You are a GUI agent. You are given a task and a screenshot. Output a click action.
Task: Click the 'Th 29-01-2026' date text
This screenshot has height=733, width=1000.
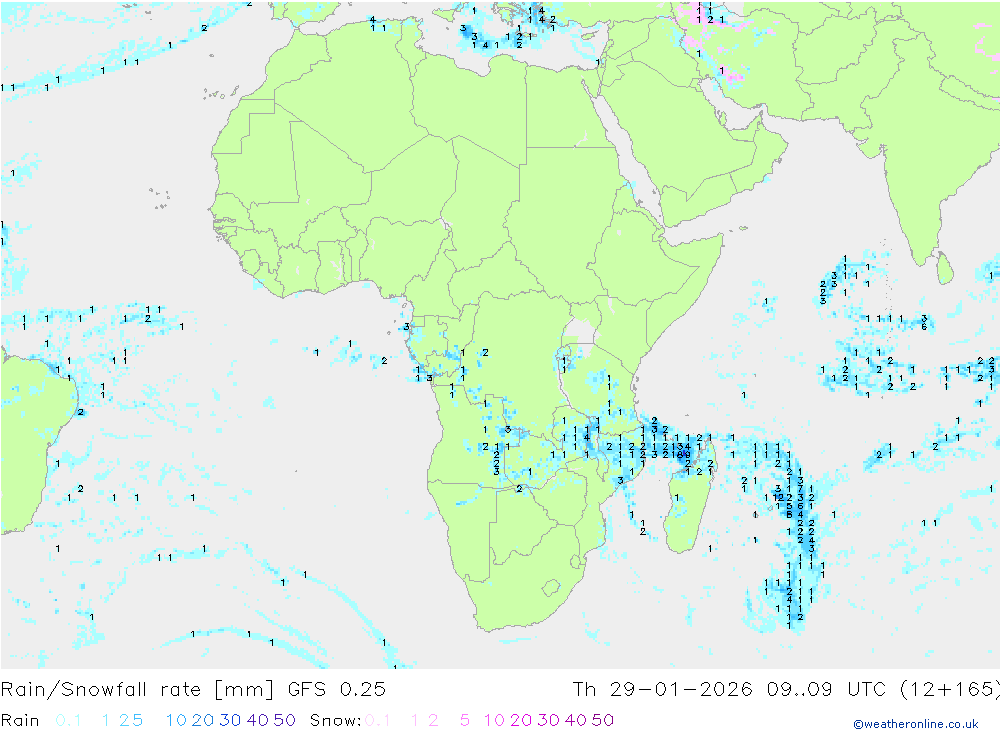662,690
